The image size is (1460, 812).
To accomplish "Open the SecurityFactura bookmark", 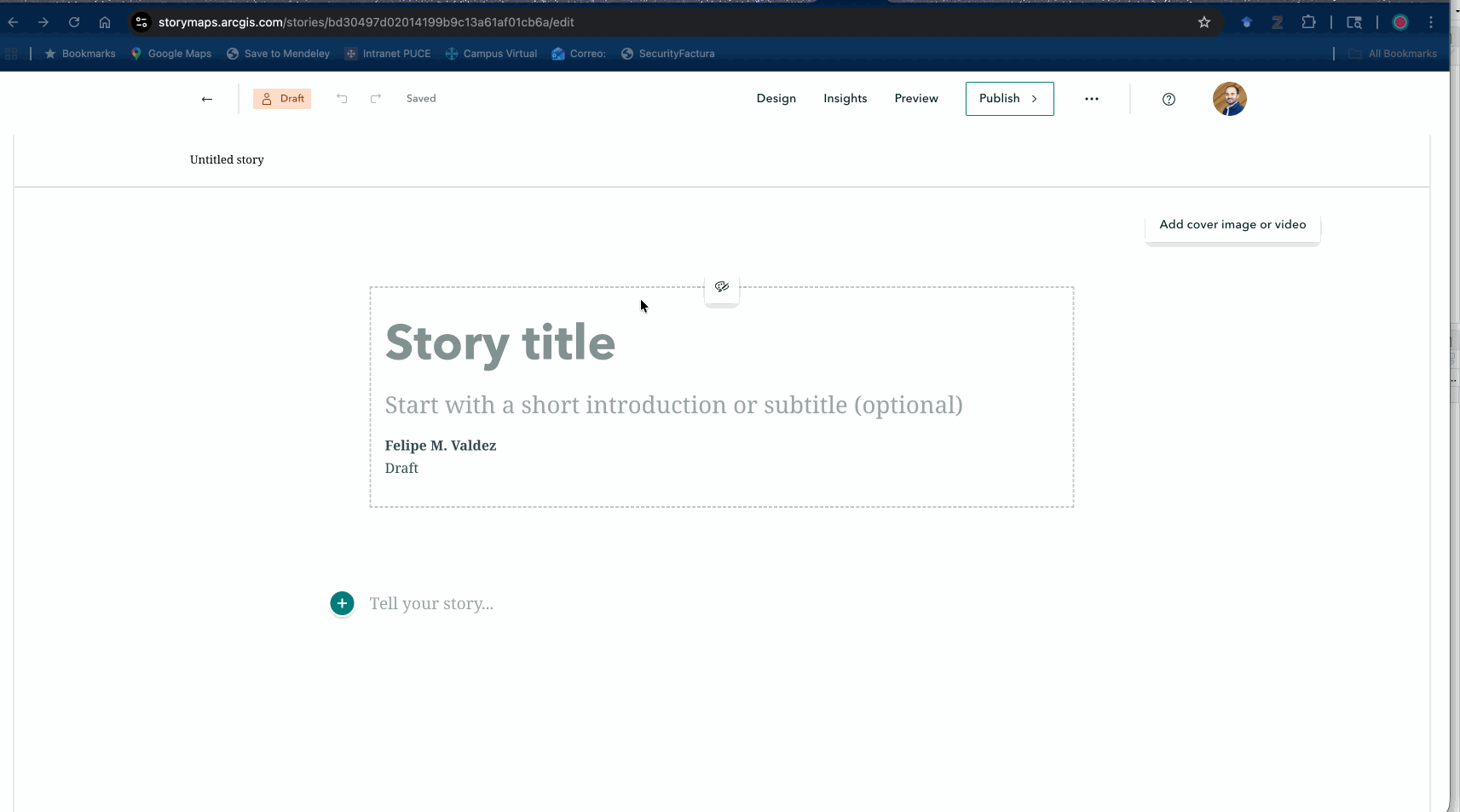I will (x=667, y=54).
